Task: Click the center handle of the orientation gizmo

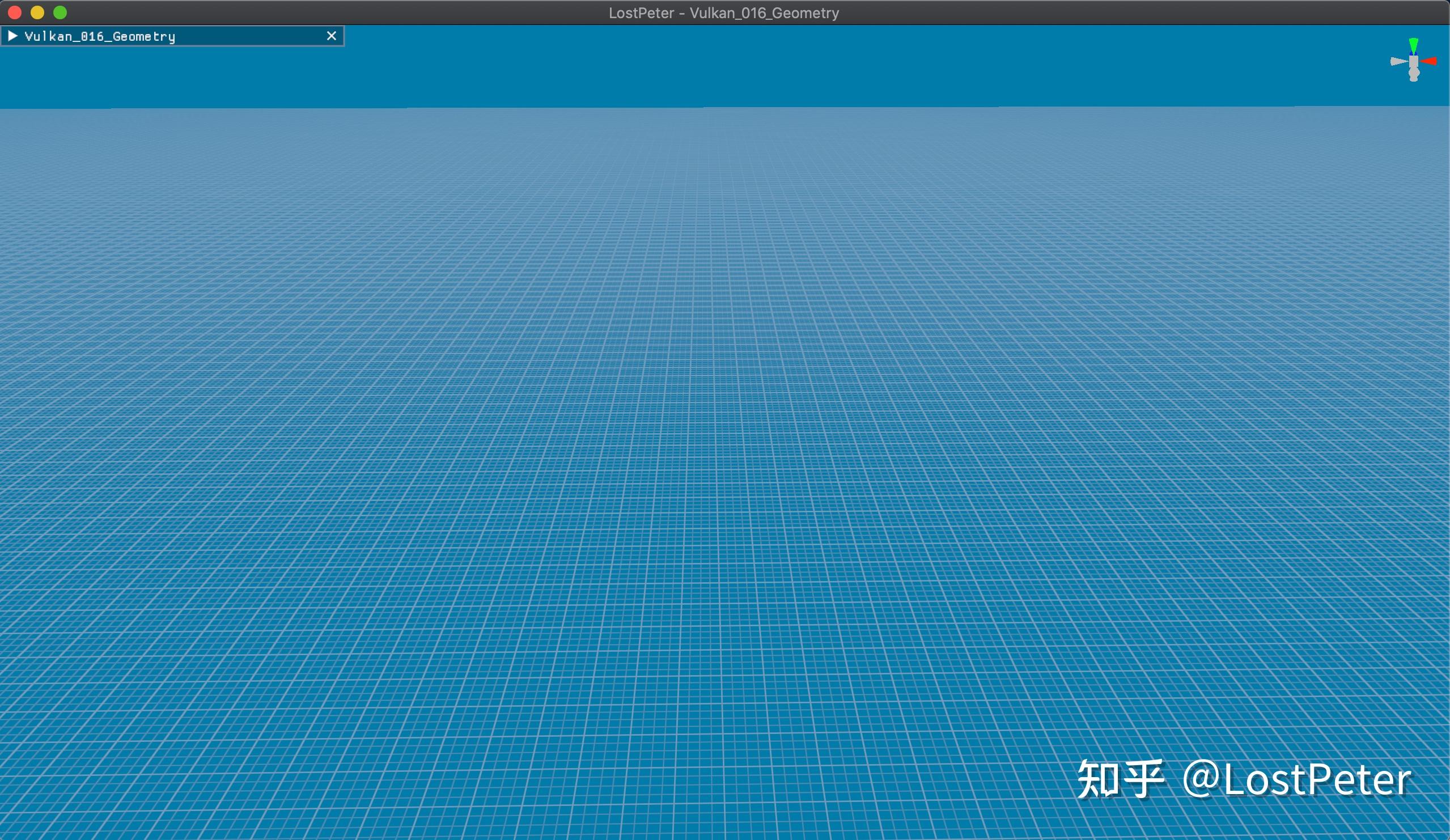Action: pyautogui.click(x=1414, y=61)
